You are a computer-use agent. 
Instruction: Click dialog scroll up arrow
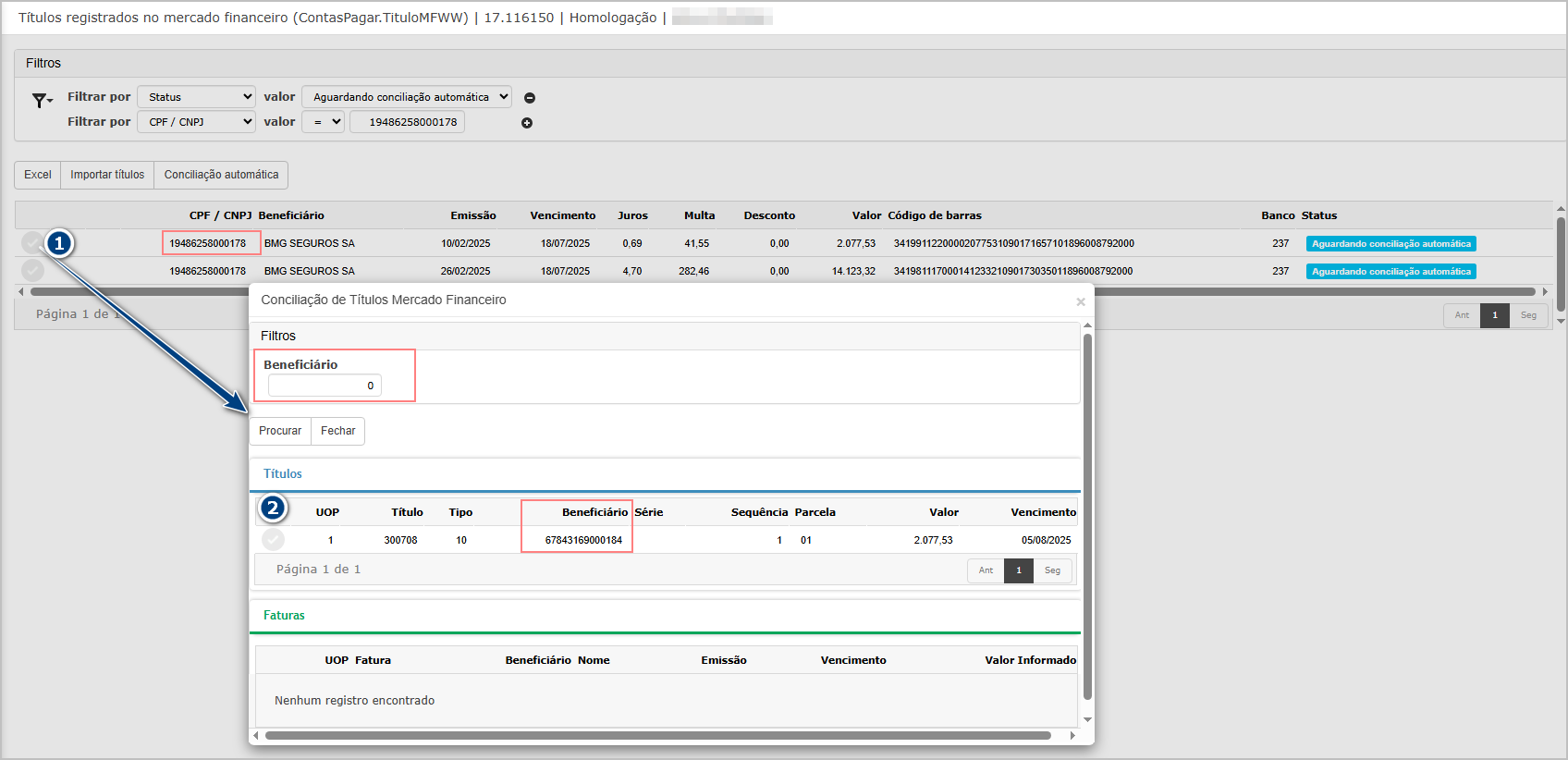[x=1087, y=325]
